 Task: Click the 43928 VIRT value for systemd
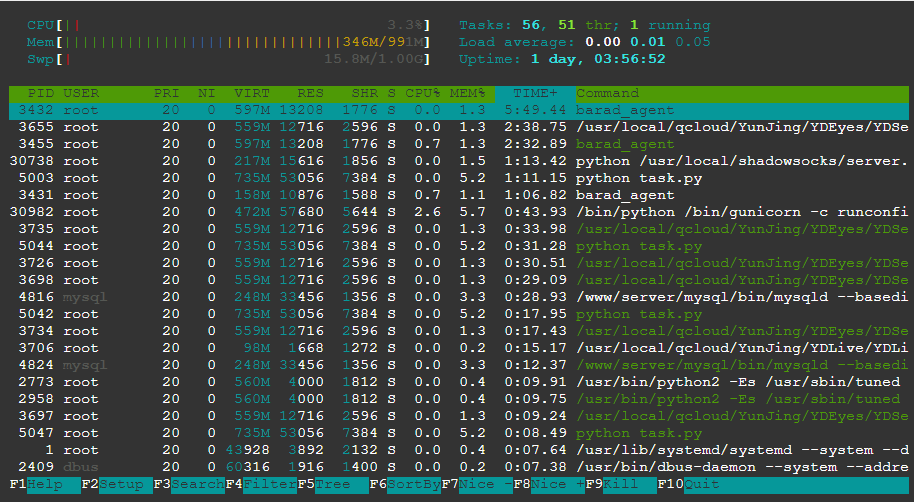coord(248,450)
